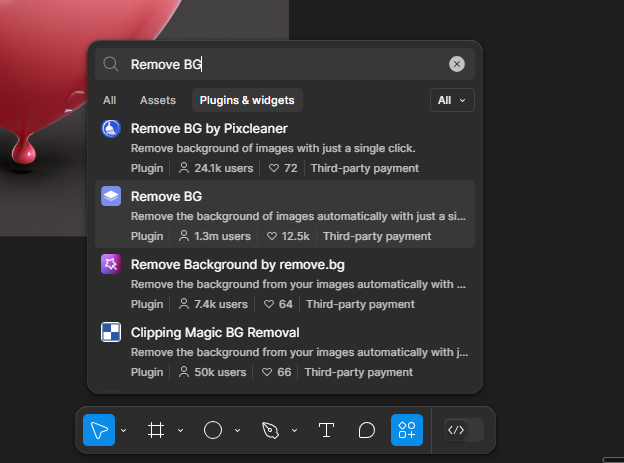The image size is (624, 463).
Task: Click Third-party payment on Pixcleaner row
Action: pos(365,168)
